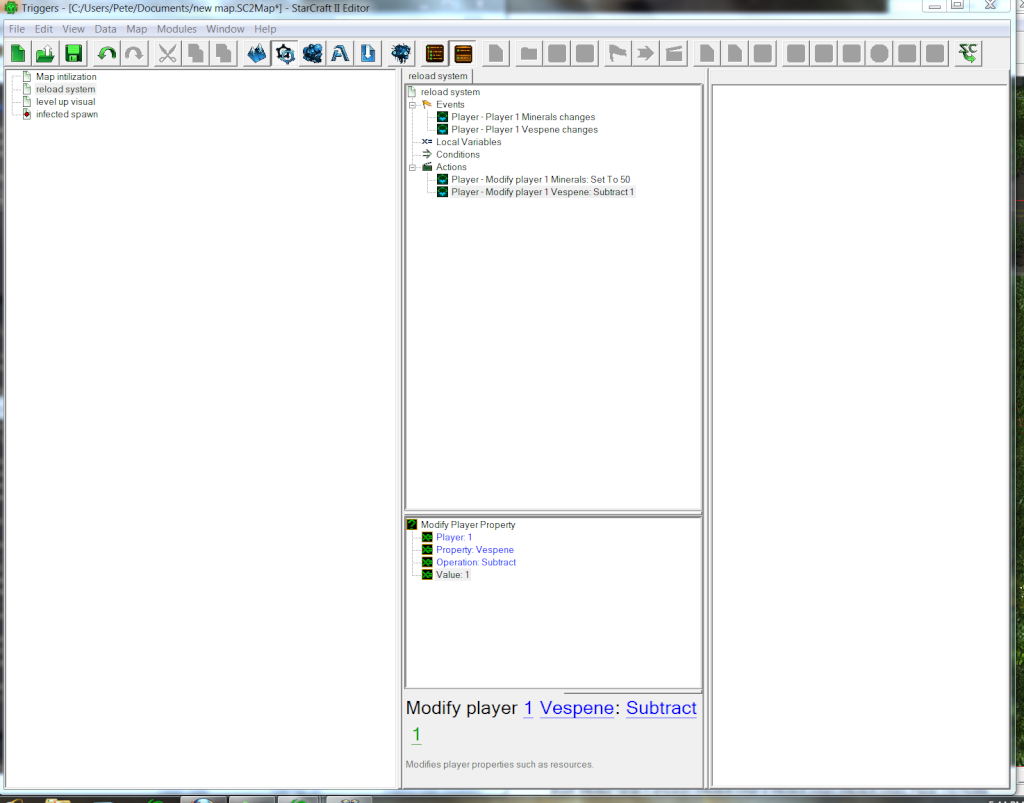Open the File menu
The width and height of the screenshot is (1024, 803).
click(17, 29)
